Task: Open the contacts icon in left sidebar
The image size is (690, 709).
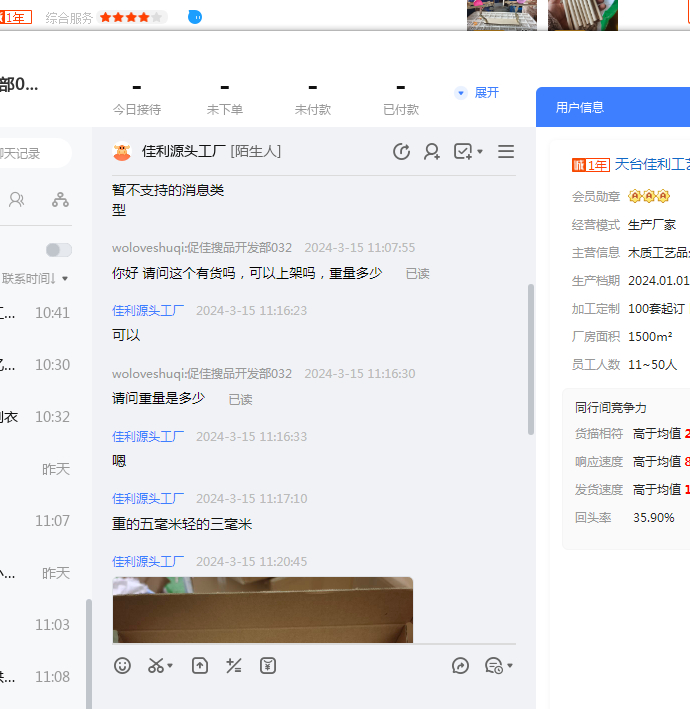Action: (17, 199)
